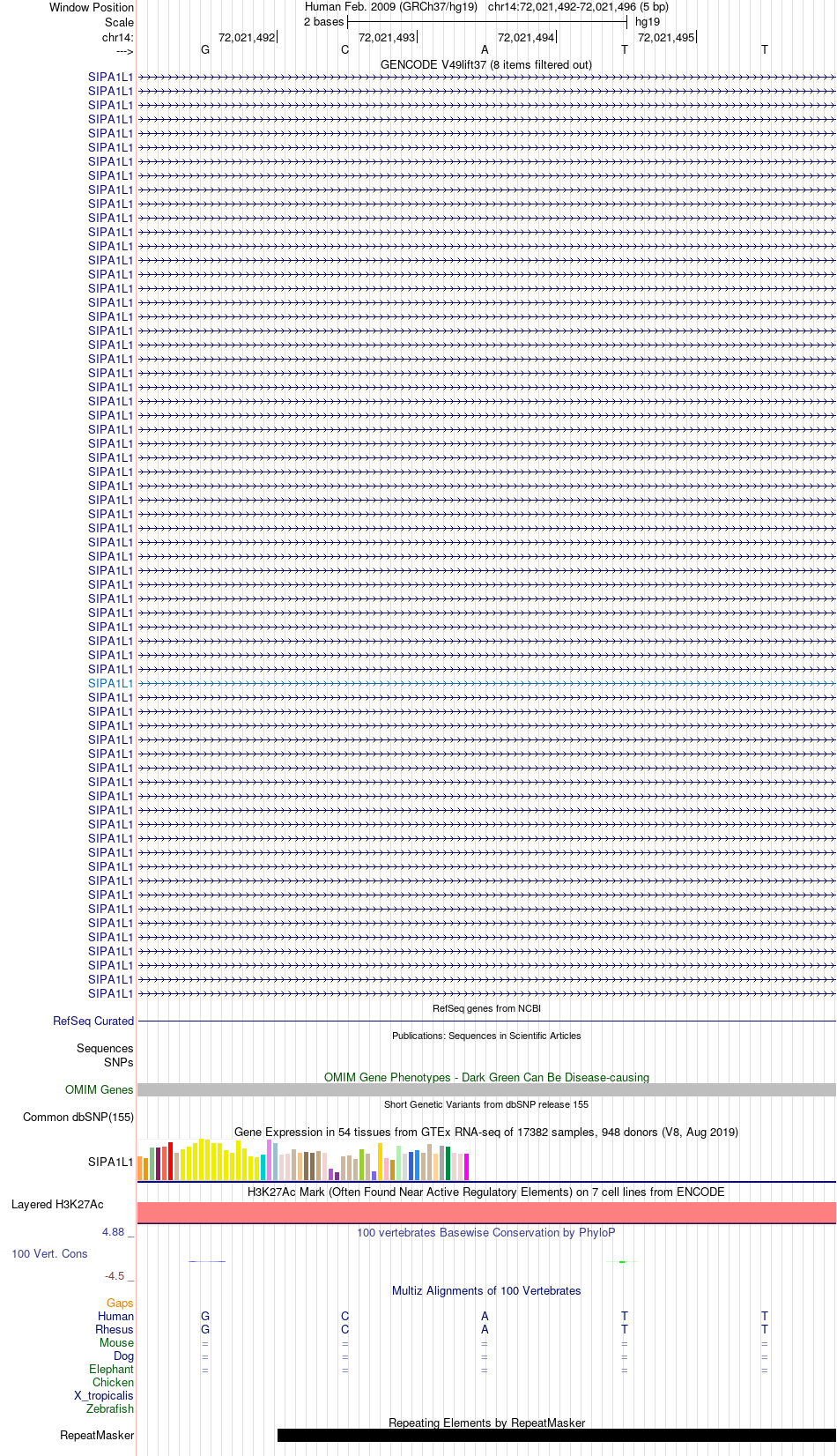Click the H3K27Ac Mark track title

(x=486, y=1192)
